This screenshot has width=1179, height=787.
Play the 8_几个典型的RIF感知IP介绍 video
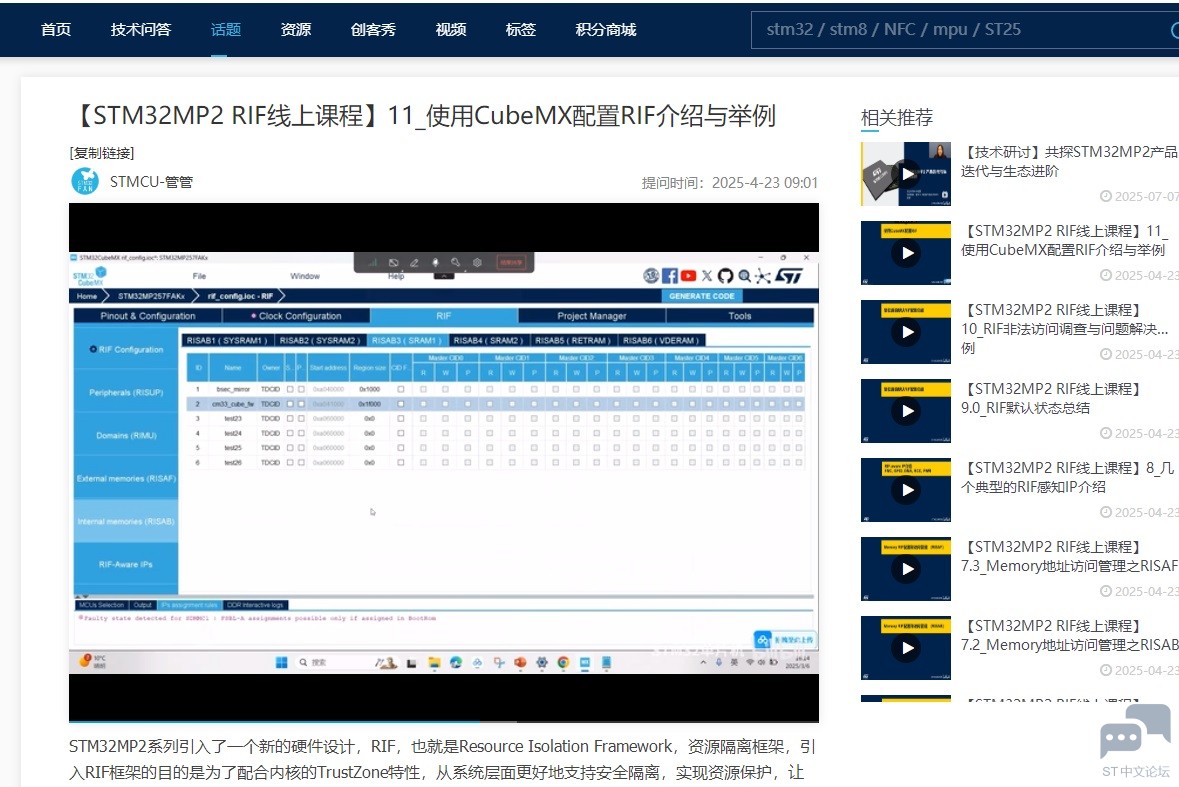click(906, 490)
